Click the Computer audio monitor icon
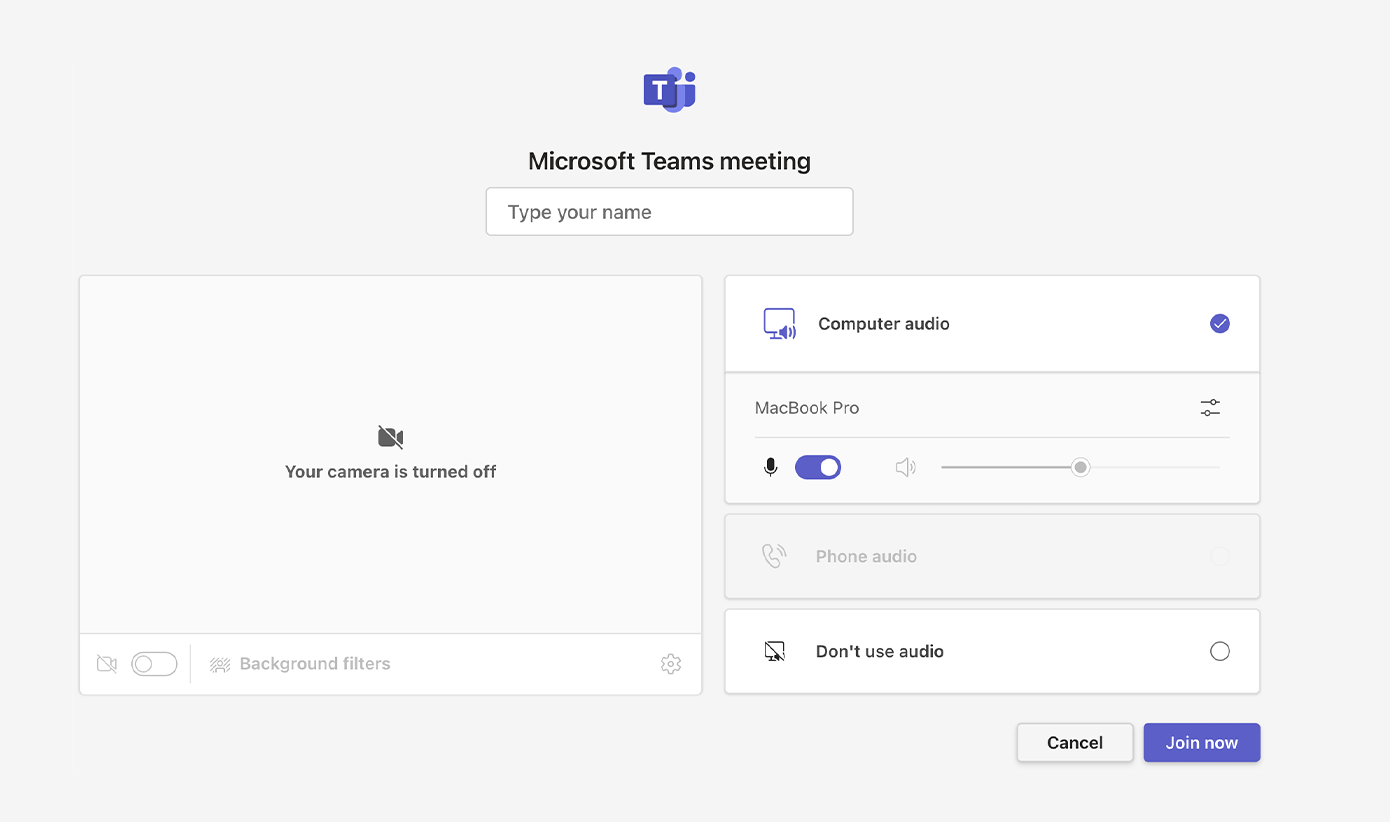 (779, 324)
